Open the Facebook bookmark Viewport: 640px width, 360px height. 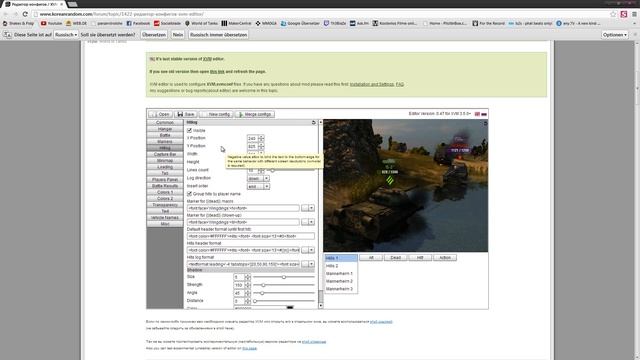(138, 24)
